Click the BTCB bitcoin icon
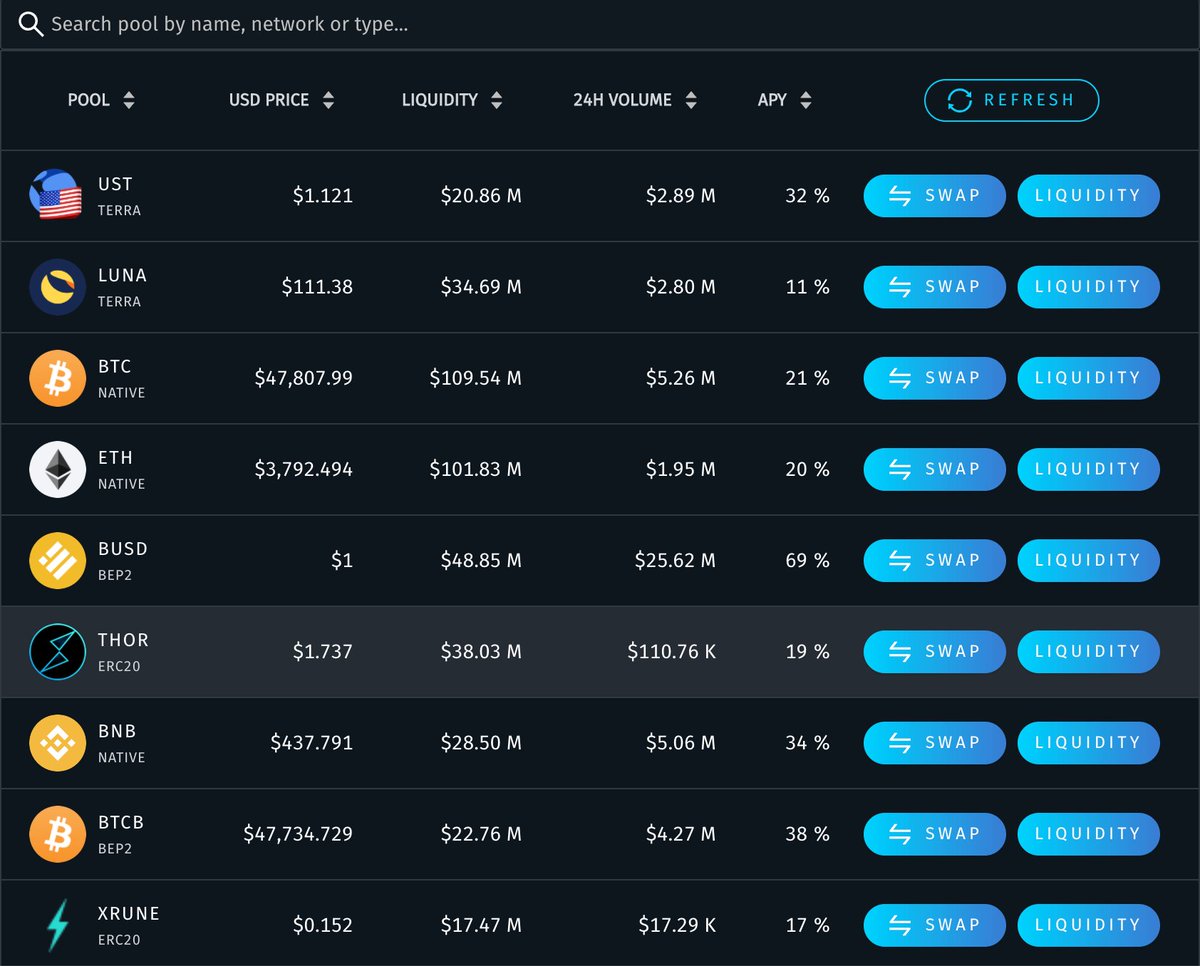 [x=57, y=834]
